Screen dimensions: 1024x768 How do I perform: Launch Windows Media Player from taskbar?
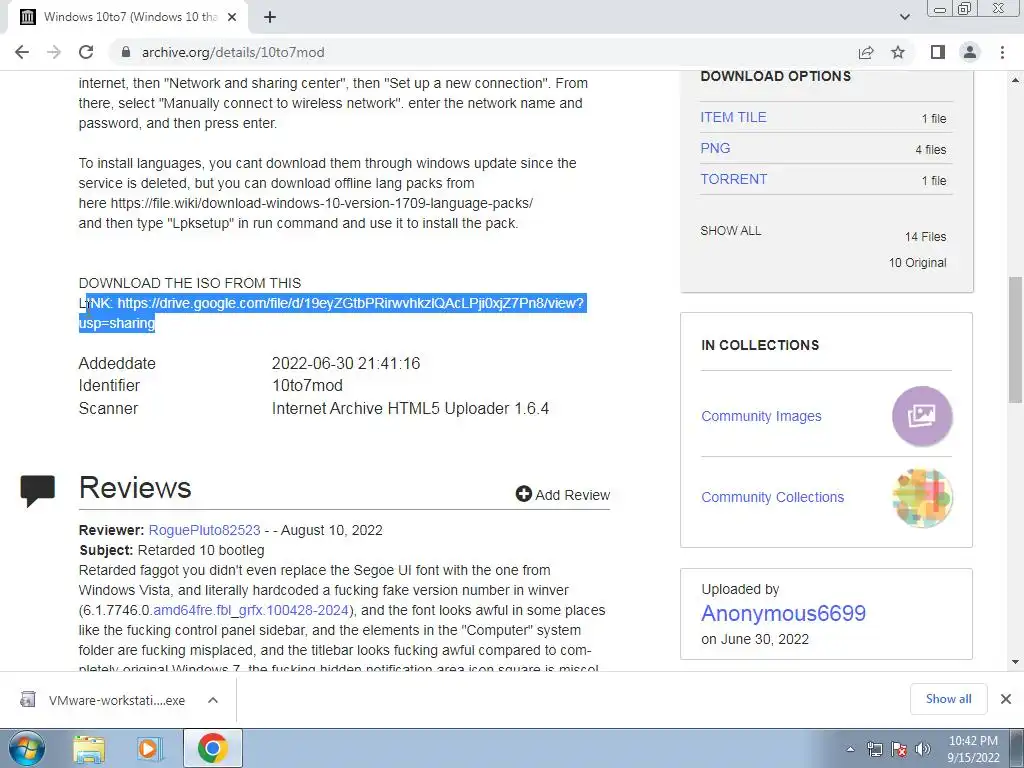point(150,749)
